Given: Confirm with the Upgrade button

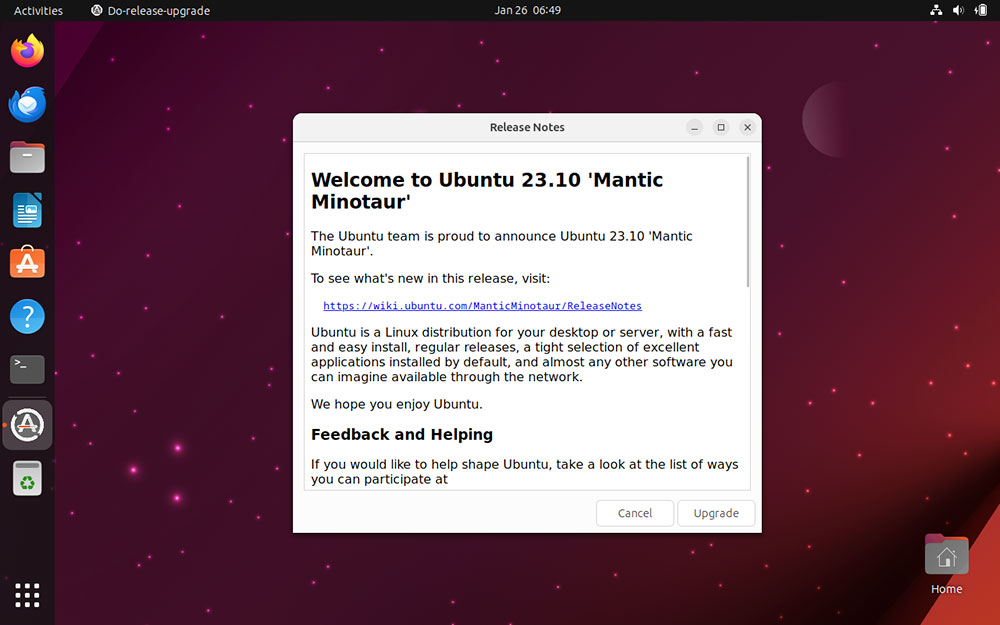Looking at the screenshot, I should (x=716, y=512).
